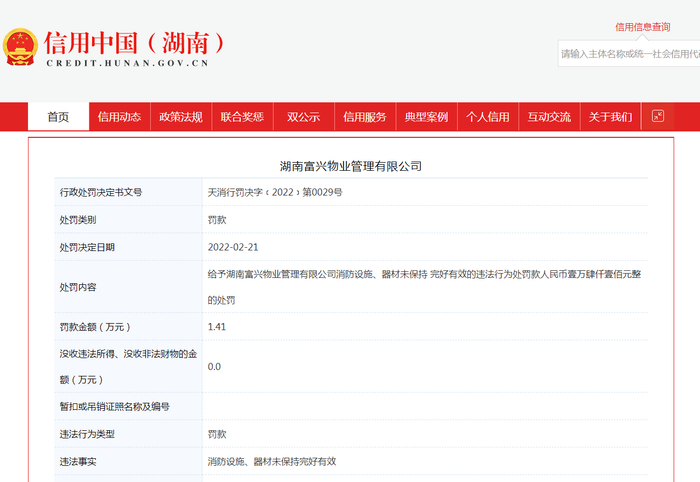Click the 处罚类别 label
Viewport: 700px width, 482px height.
pos(78,220)
